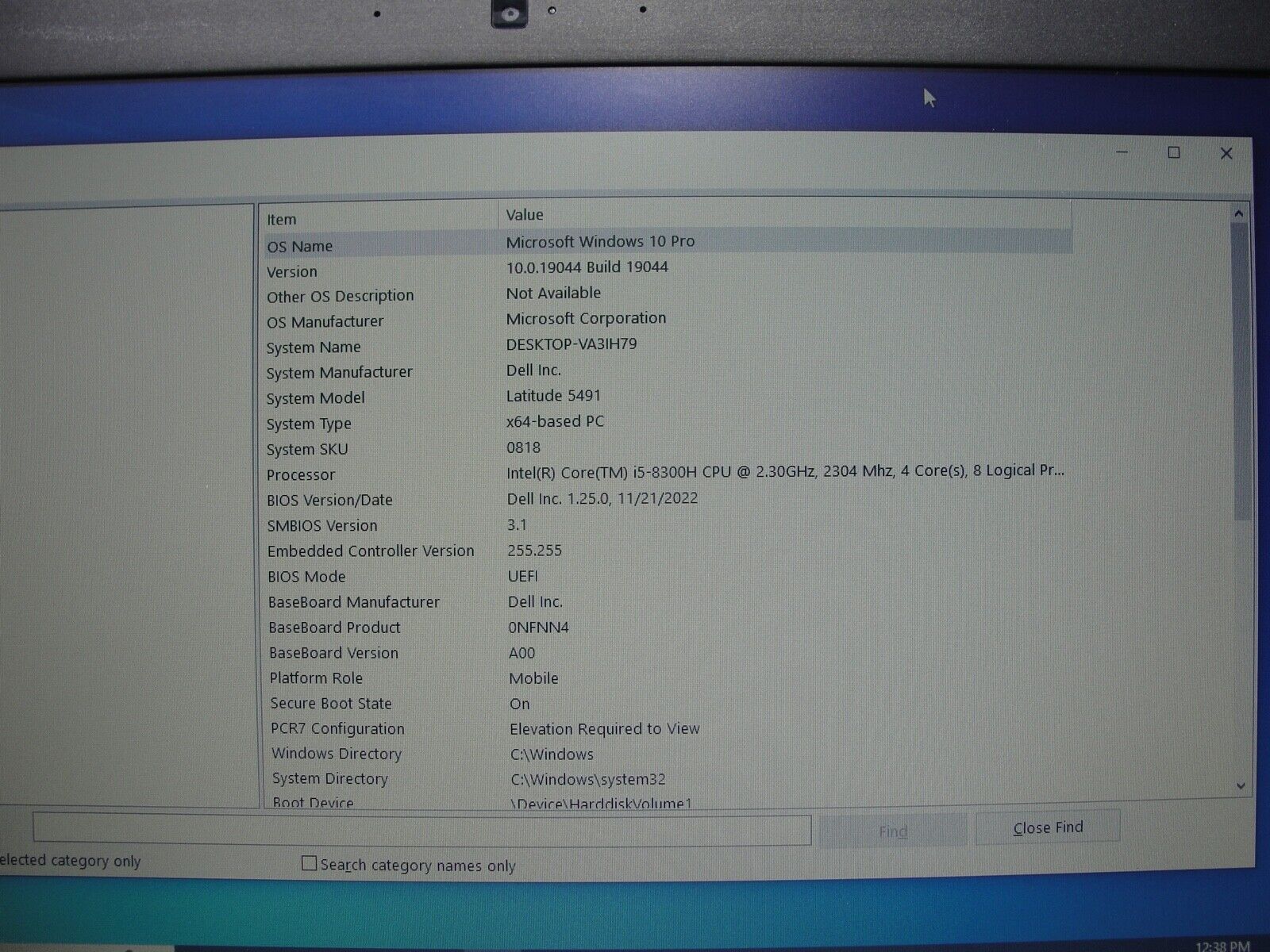Click value 'Elevation Required to View'
Image resolution: width=1270 pixels, height=952 pixels.
pyautogui.click(x=605, y=728)
